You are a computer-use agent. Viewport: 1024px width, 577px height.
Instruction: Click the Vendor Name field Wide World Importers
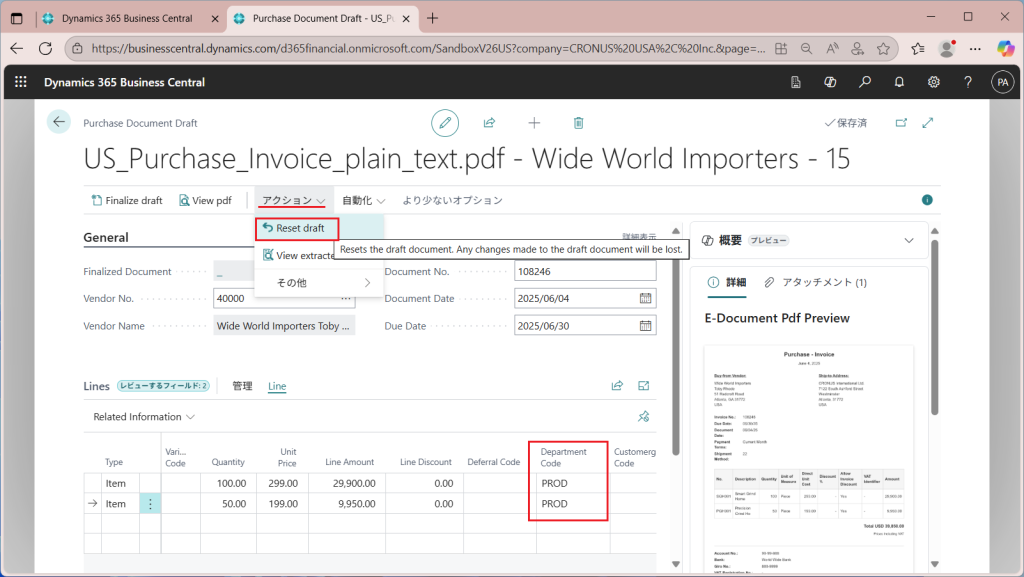284,326
